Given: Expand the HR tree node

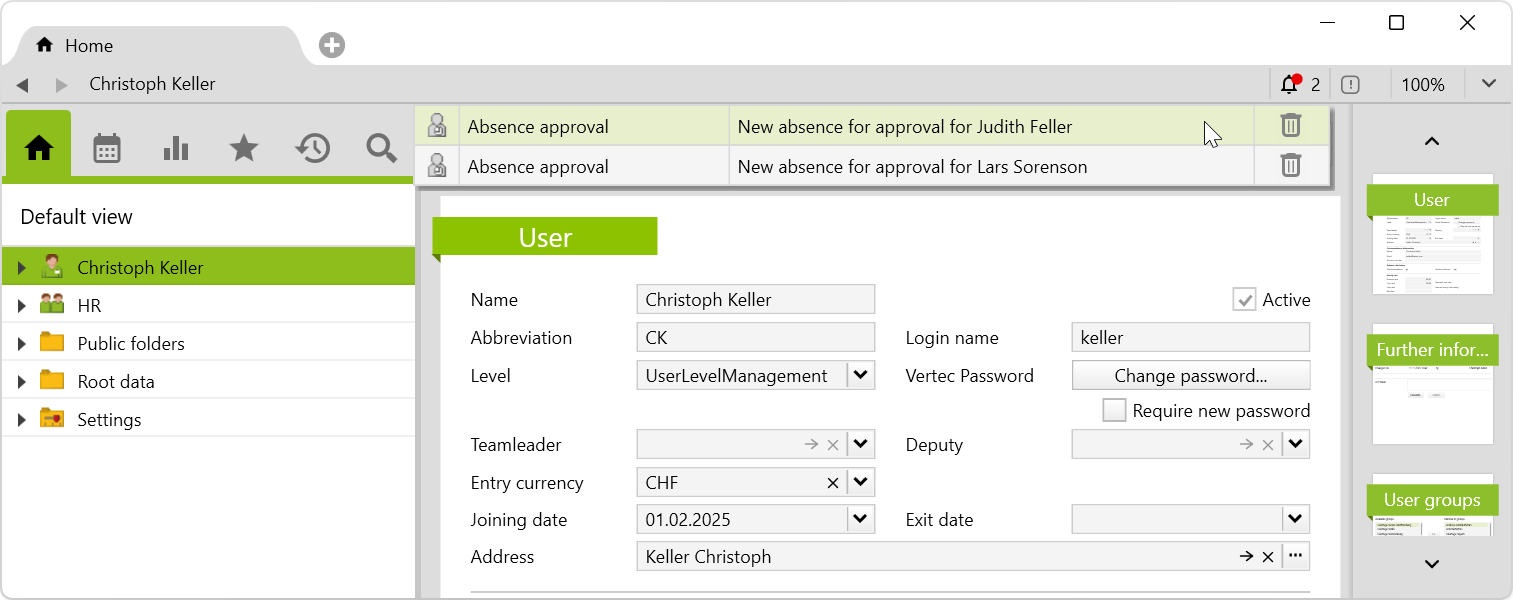Looking at the screenshot, I should click(21, 306).
